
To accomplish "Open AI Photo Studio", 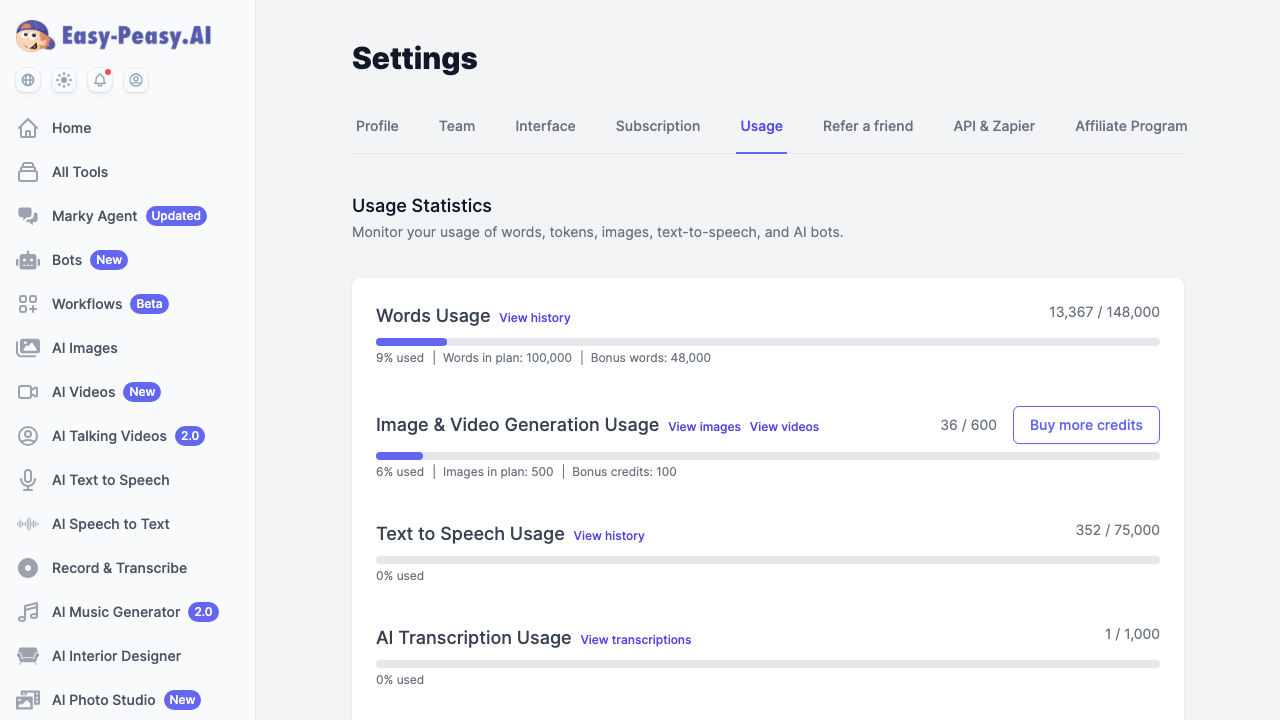I will click(x=103, y=700).
